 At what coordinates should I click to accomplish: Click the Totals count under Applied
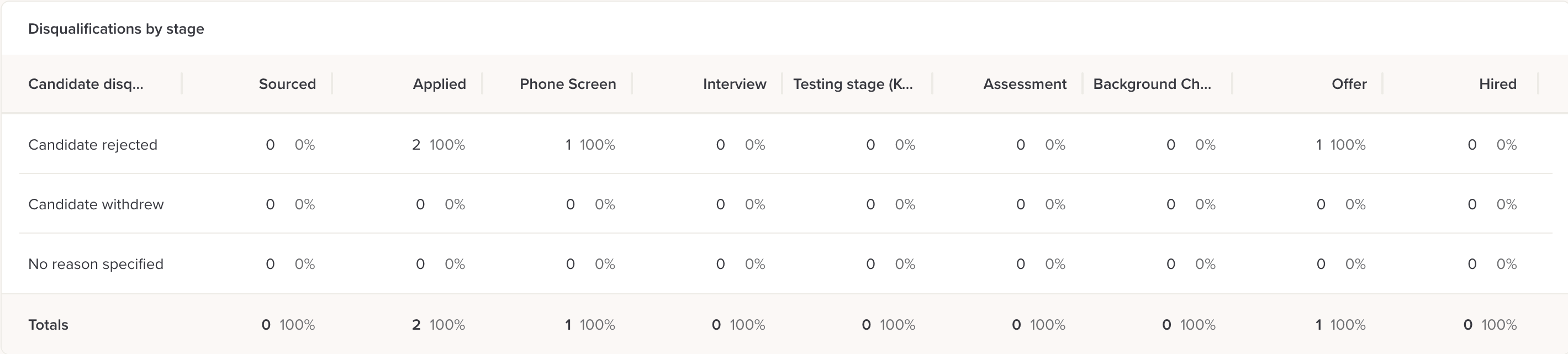[416, 325]
